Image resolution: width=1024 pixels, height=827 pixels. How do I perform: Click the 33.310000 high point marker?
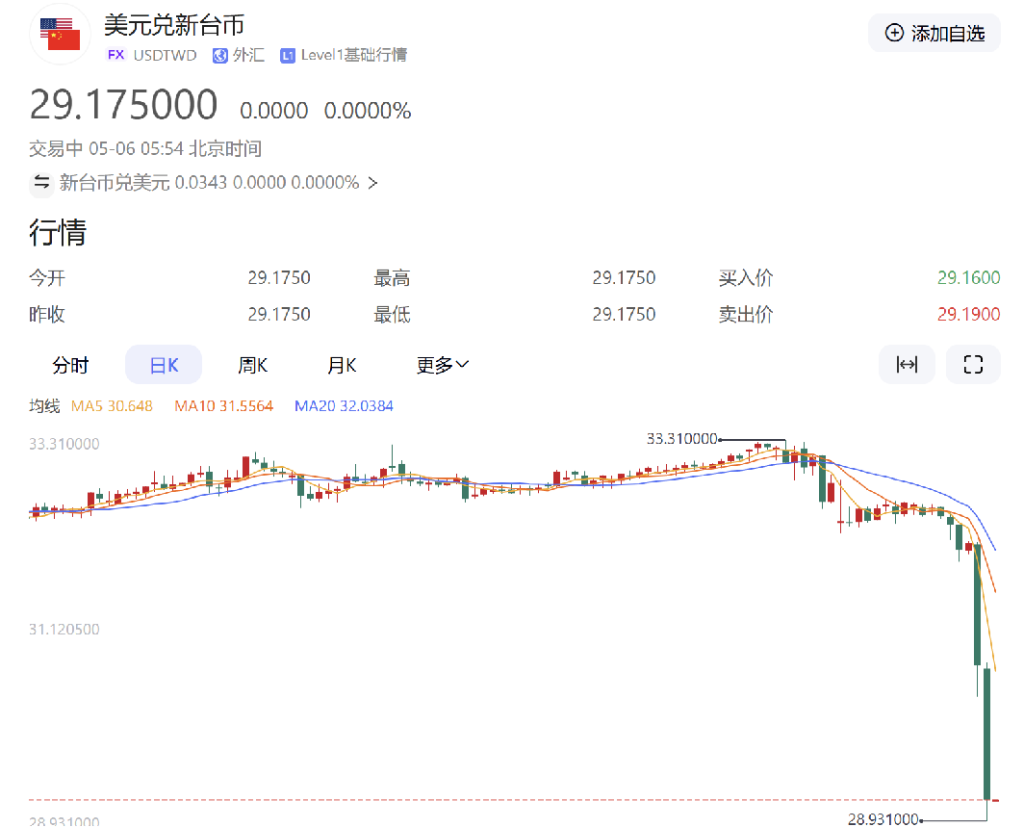683,438
